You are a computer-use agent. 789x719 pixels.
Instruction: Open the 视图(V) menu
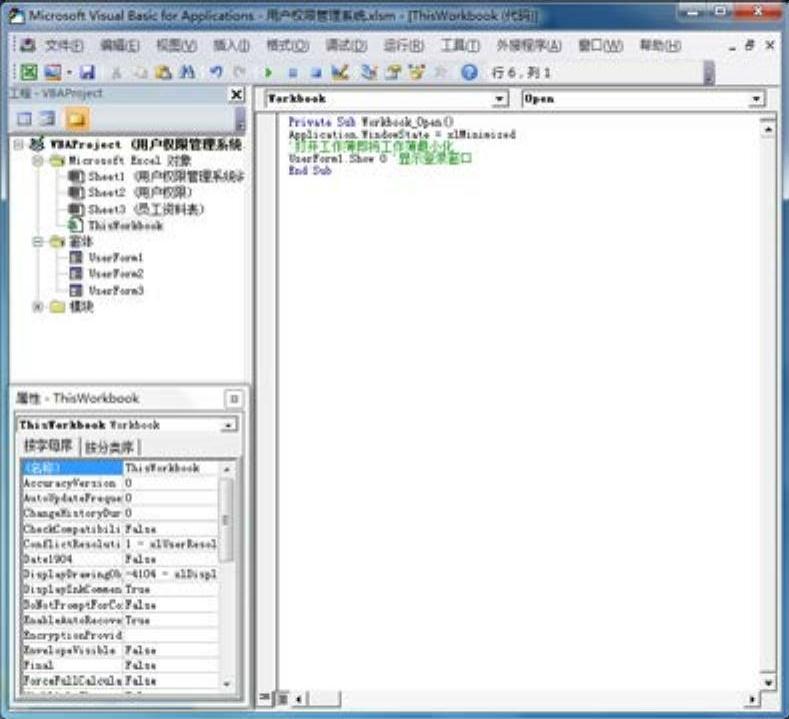coord(176,46)
